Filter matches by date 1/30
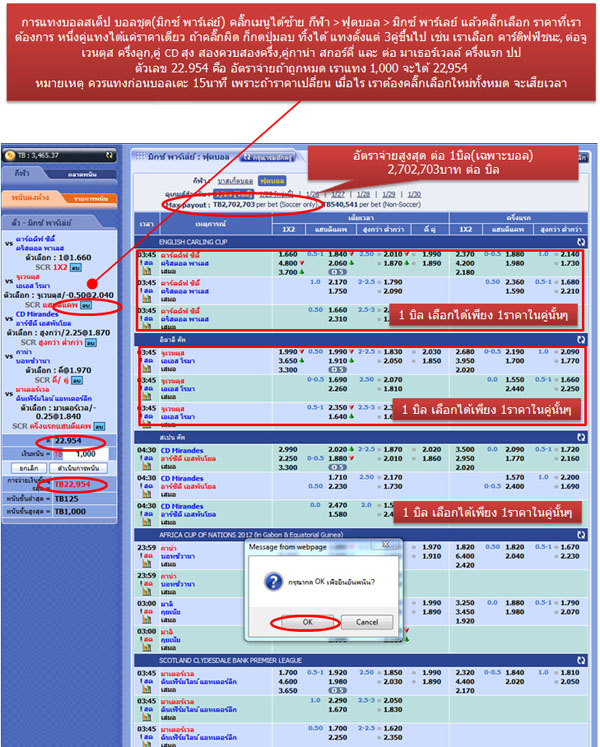Image resolution: width=600 pixels, height=747 pixels. [x=414, y=194]
